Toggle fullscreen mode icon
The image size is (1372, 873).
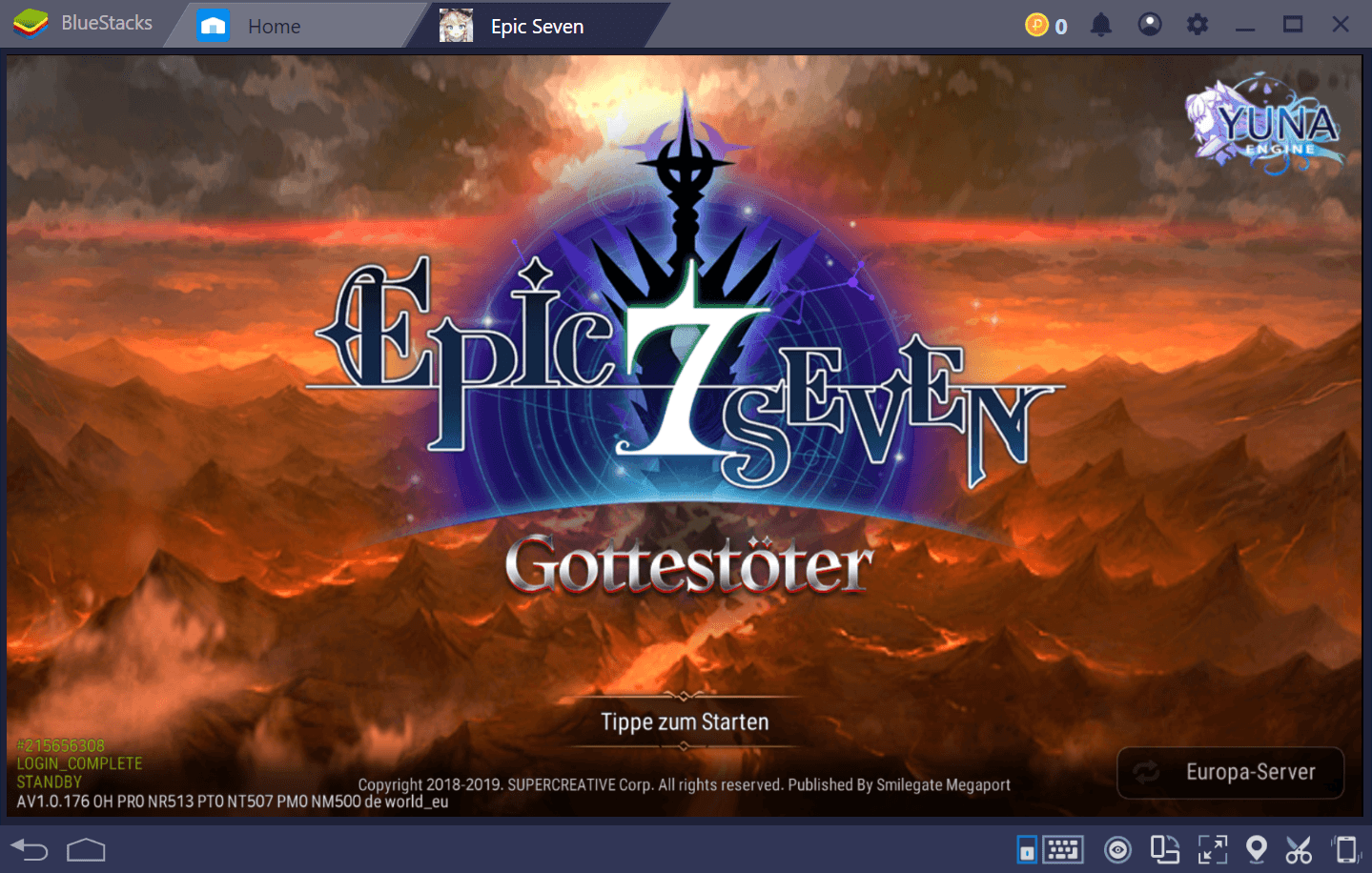tap(1213, 849)
